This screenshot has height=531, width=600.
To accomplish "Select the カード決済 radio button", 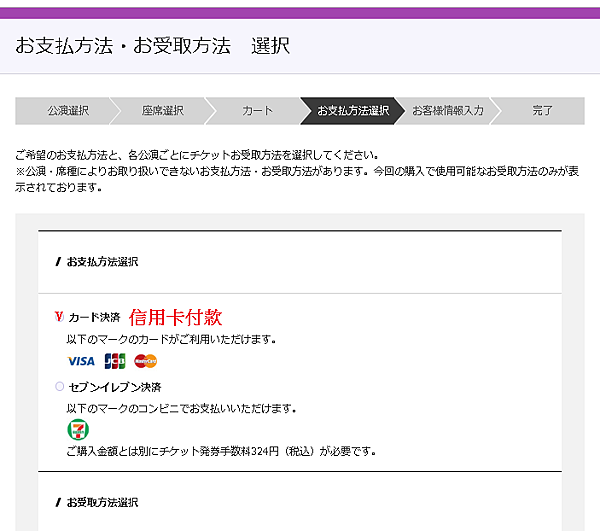I will pos(59,317).
